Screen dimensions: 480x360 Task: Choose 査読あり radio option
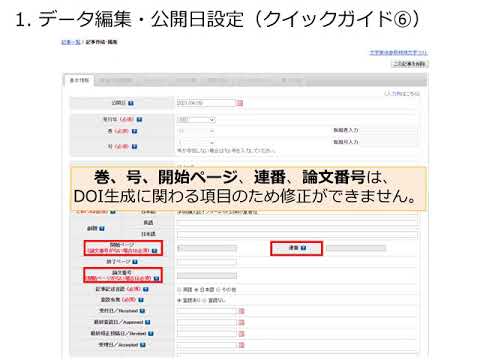point(179,301)
